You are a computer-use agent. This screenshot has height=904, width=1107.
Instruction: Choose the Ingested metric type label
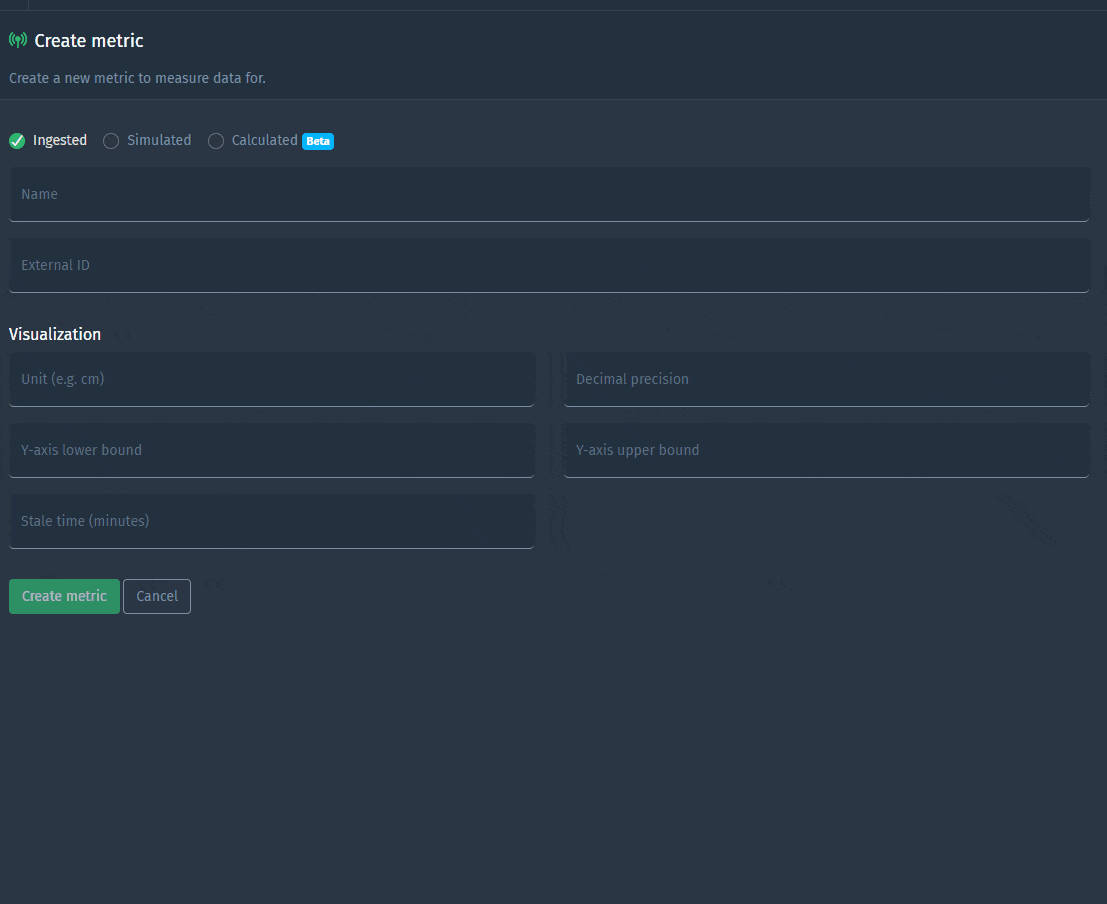(x=60, y=141)
